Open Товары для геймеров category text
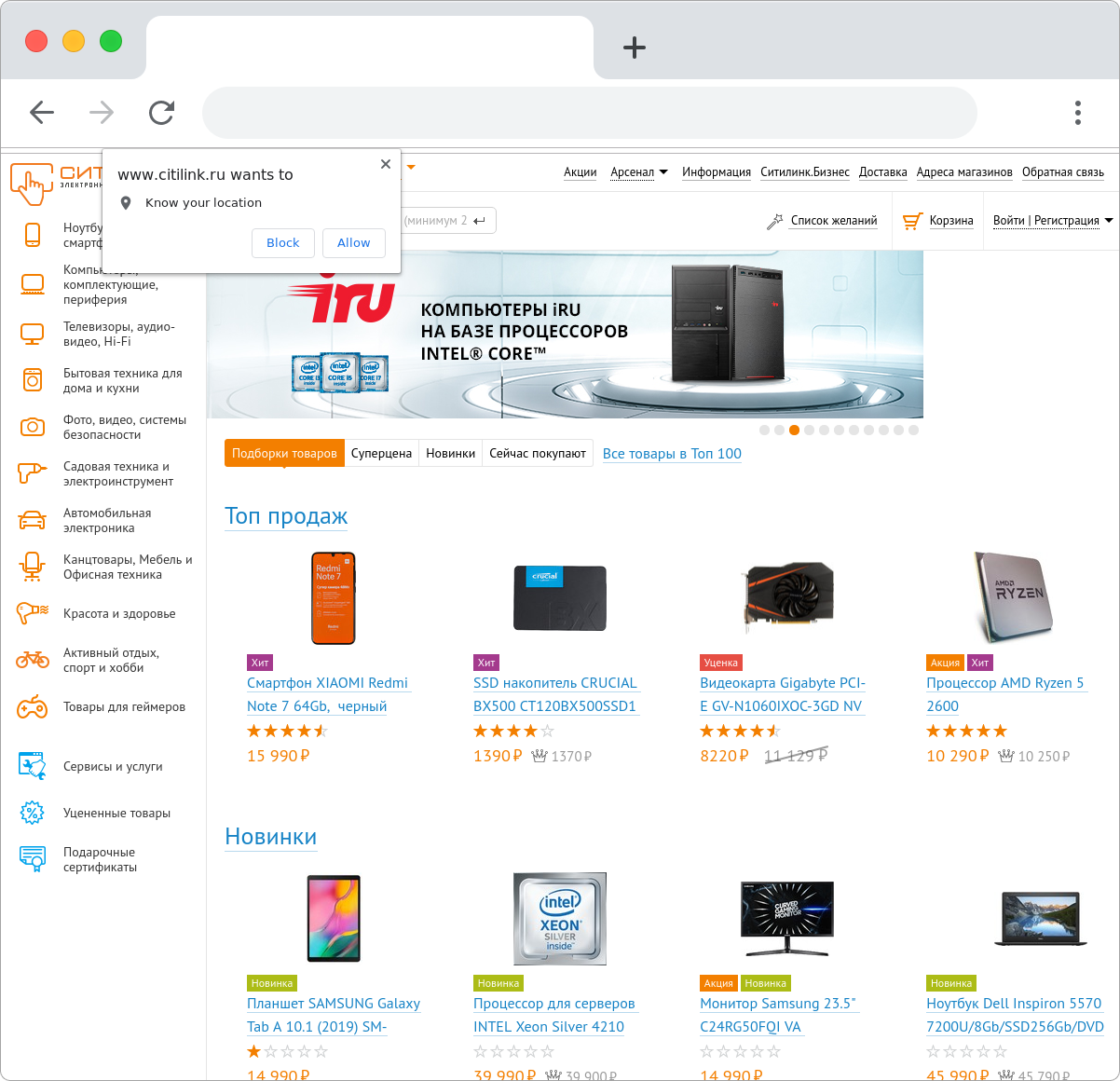1120x1081 pixels. coord(124,707)
